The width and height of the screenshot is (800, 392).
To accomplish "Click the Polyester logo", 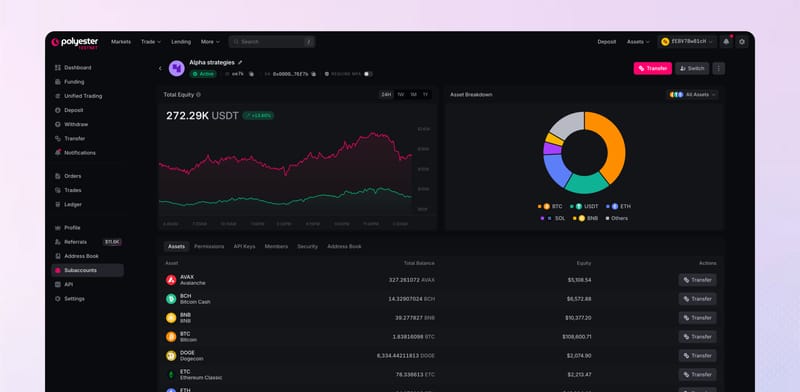I will click(x=74, y=42).
